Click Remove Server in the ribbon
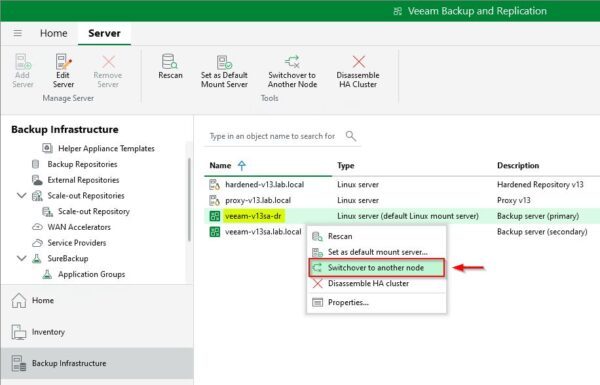The image size is (600, 385). pos(108,71)
